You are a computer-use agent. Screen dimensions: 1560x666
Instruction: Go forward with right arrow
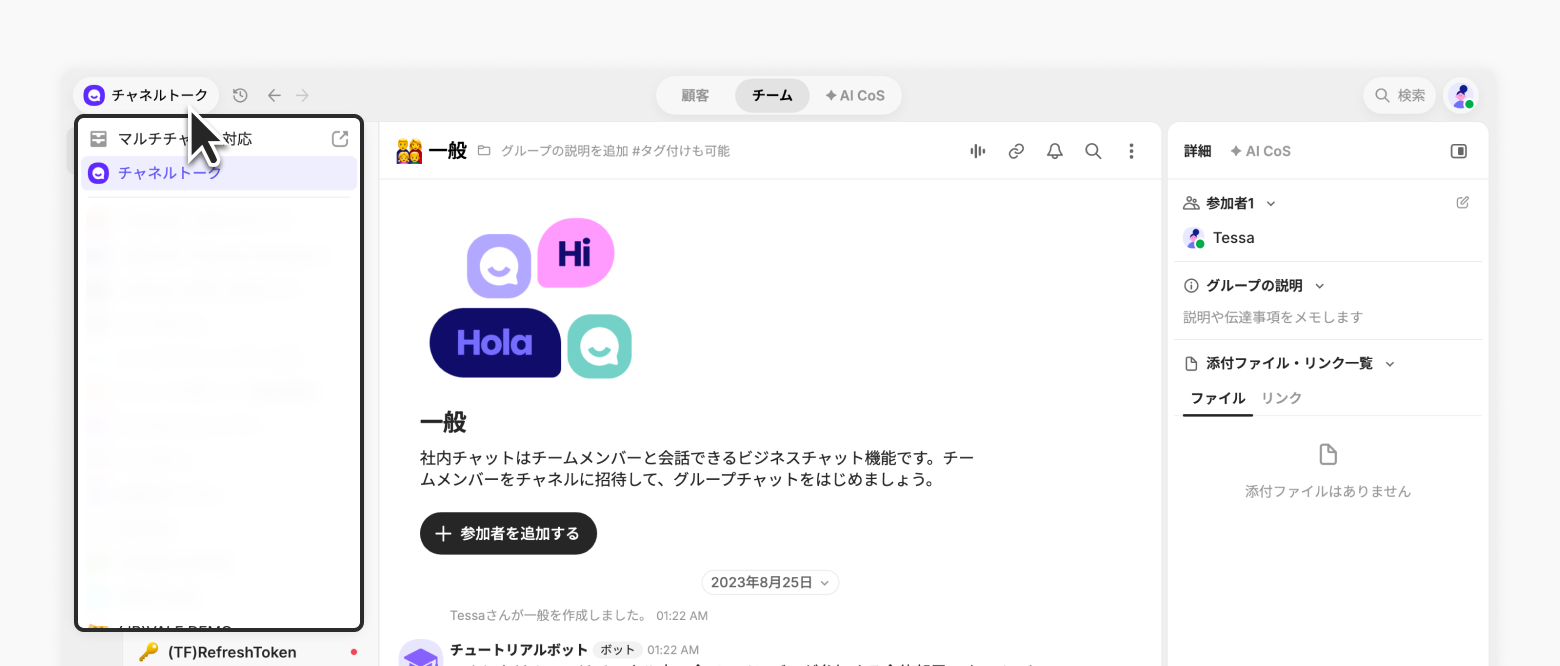click(x=302, y=95)
